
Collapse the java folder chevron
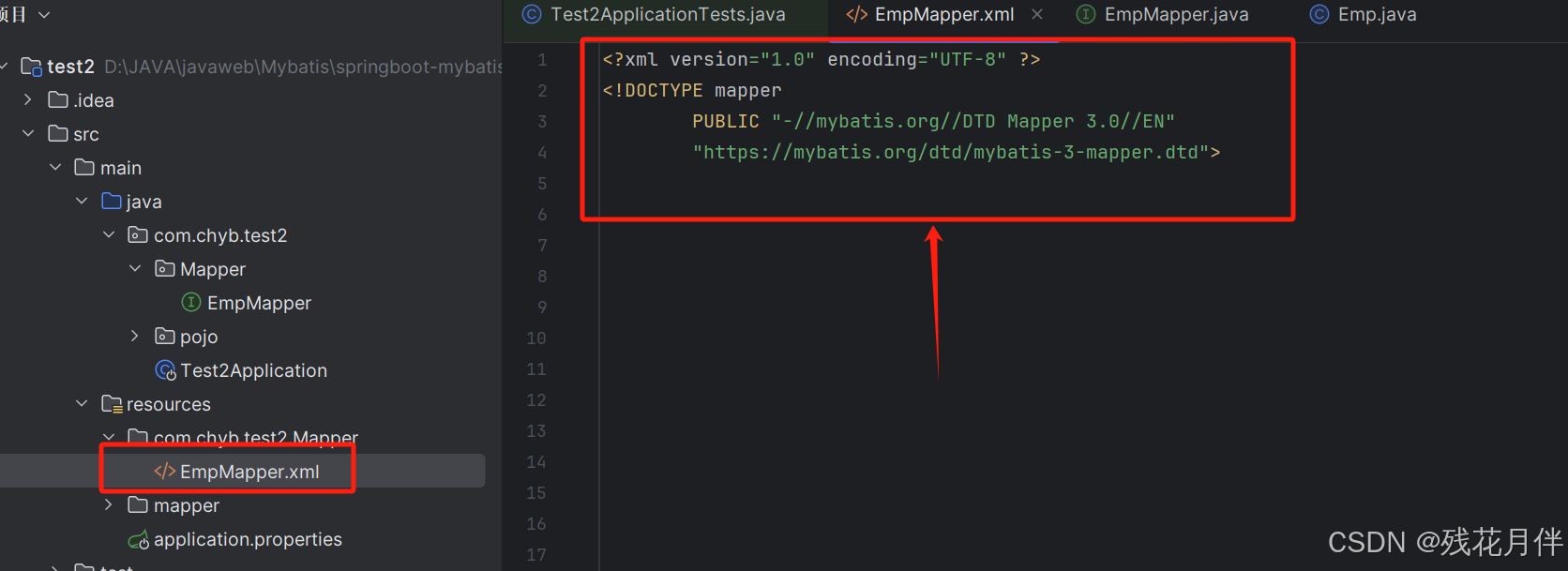coord(82,201)
